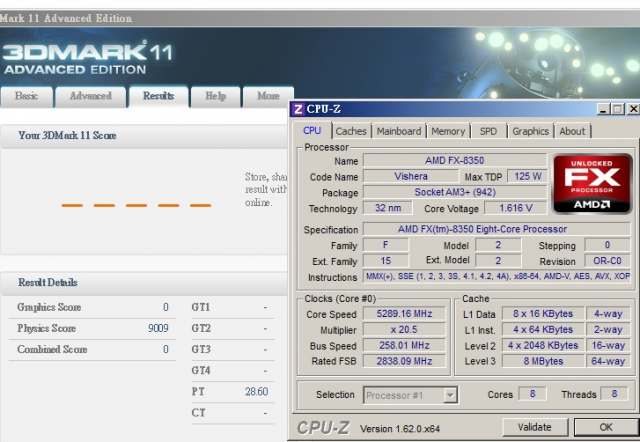Click the Core Voltage value 1.616 V
This screenshot has height=442, width=640.
[x=516, y=208]
